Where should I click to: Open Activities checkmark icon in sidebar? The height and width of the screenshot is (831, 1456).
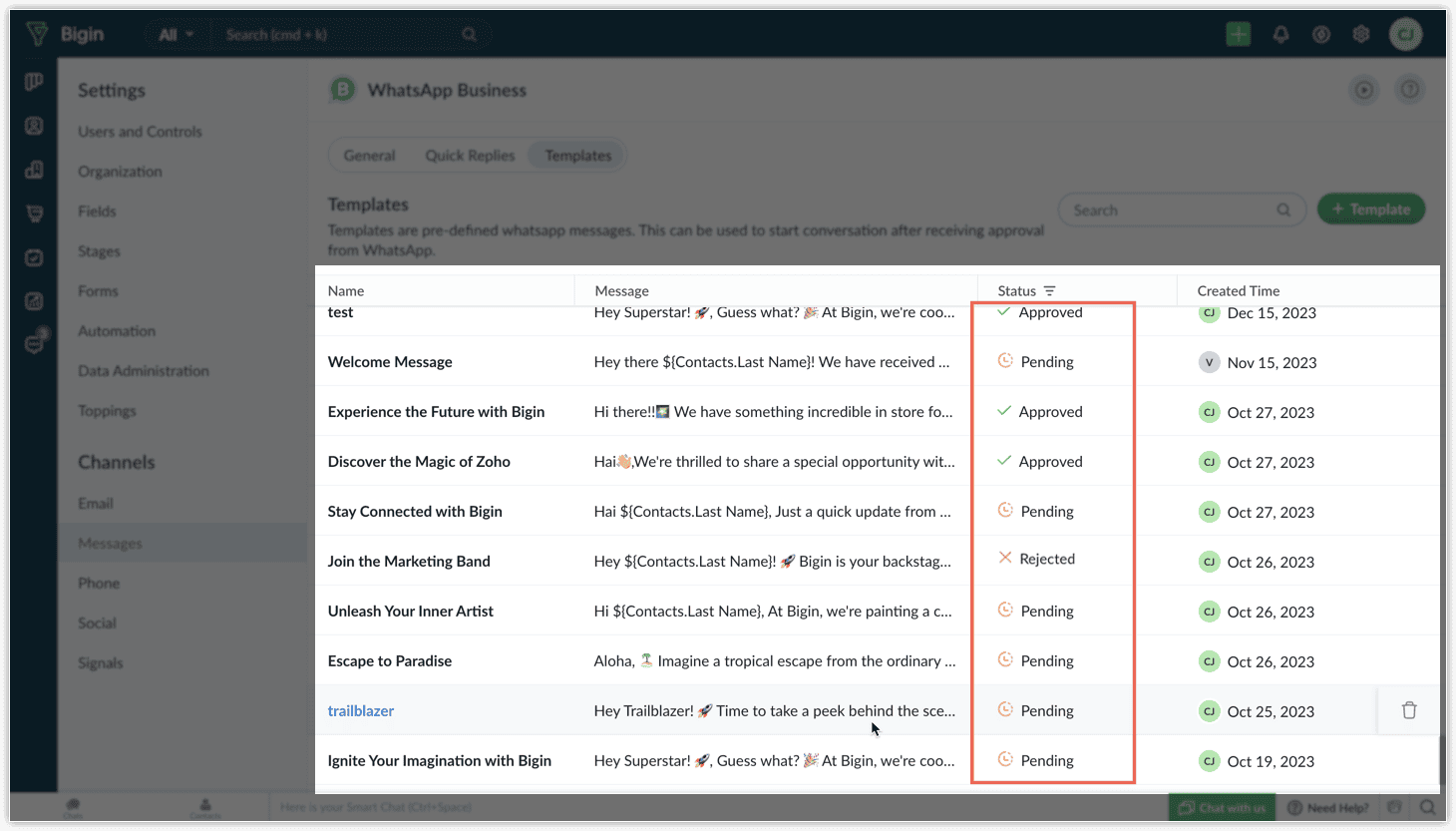(34, 257)
